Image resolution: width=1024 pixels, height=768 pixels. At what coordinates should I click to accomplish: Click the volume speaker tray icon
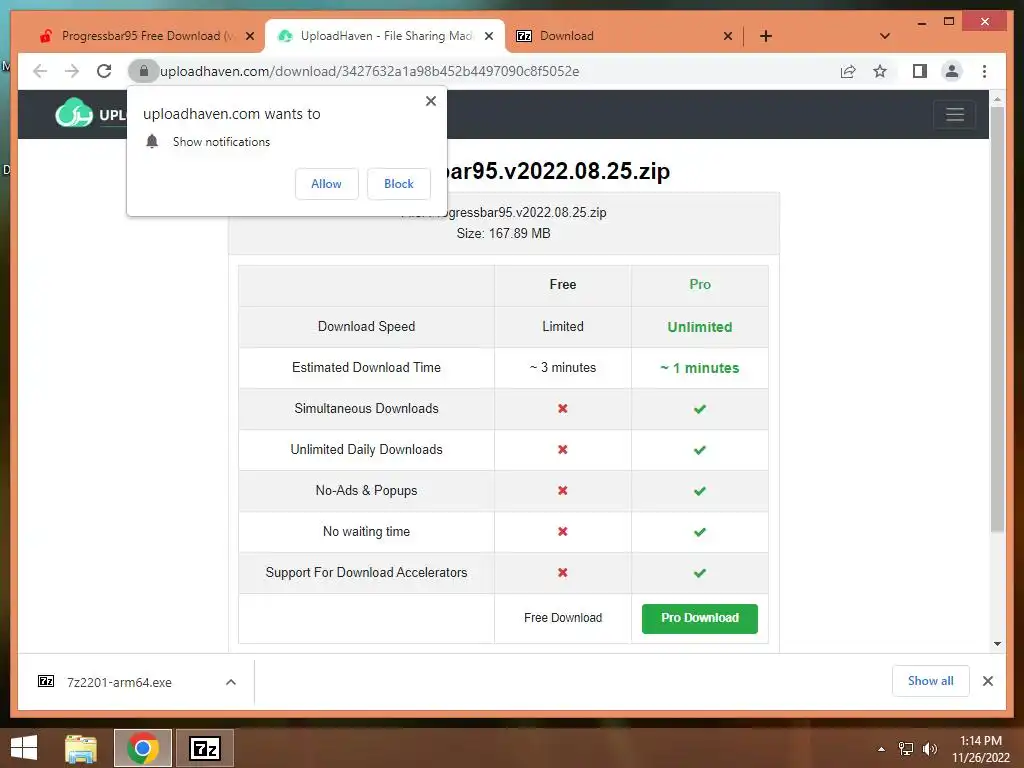930,749
